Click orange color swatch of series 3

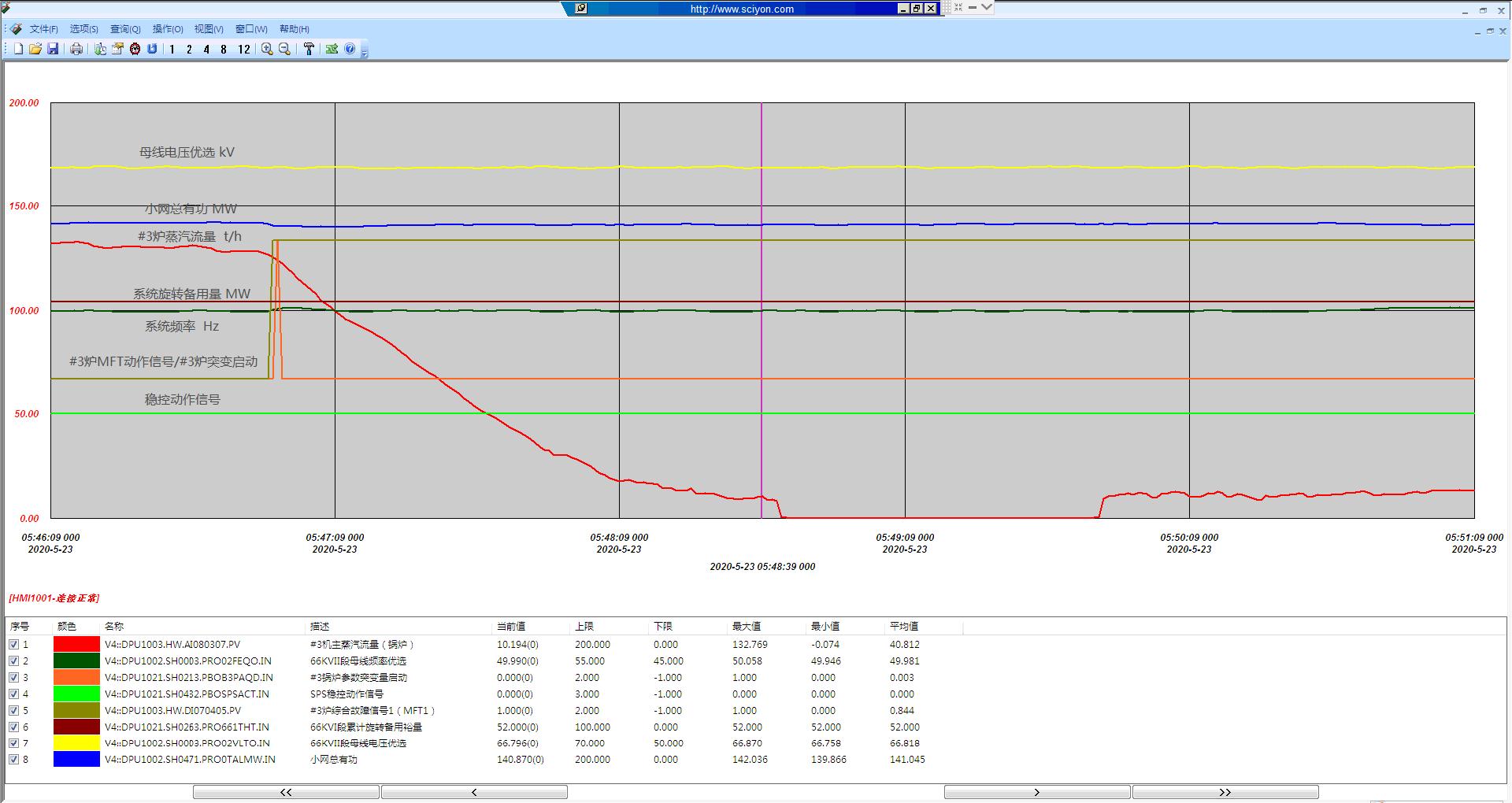pyautogui.click(x=76, y=677)
